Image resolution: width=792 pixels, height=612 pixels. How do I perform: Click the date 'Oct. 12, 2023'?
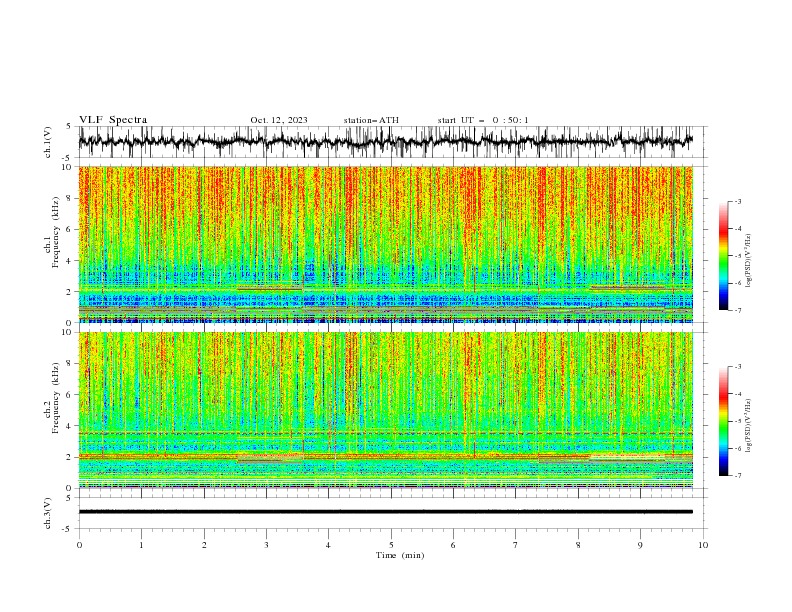tap(279, 120)
